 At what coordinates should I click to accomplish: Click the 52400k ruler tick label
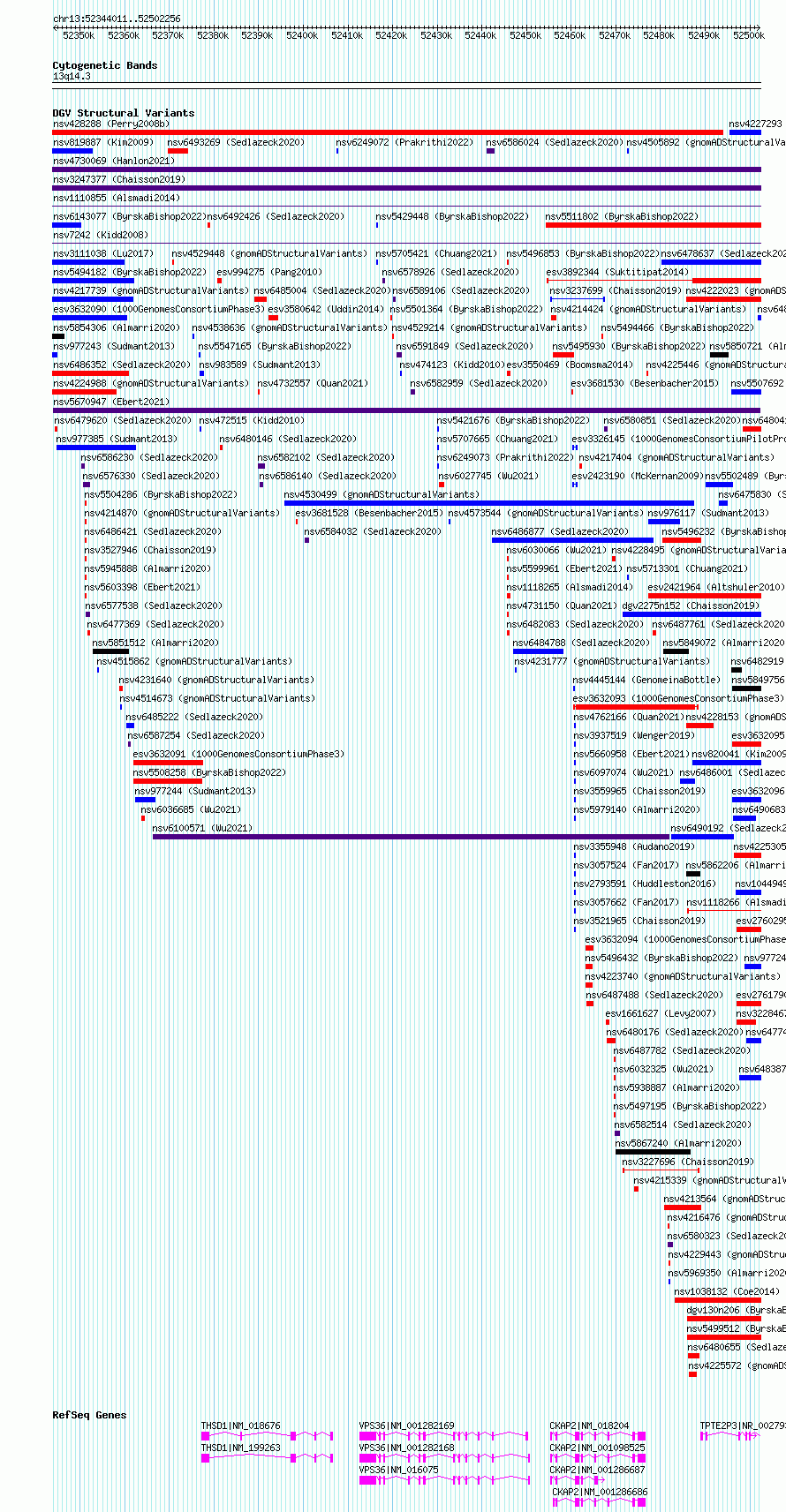302,35
